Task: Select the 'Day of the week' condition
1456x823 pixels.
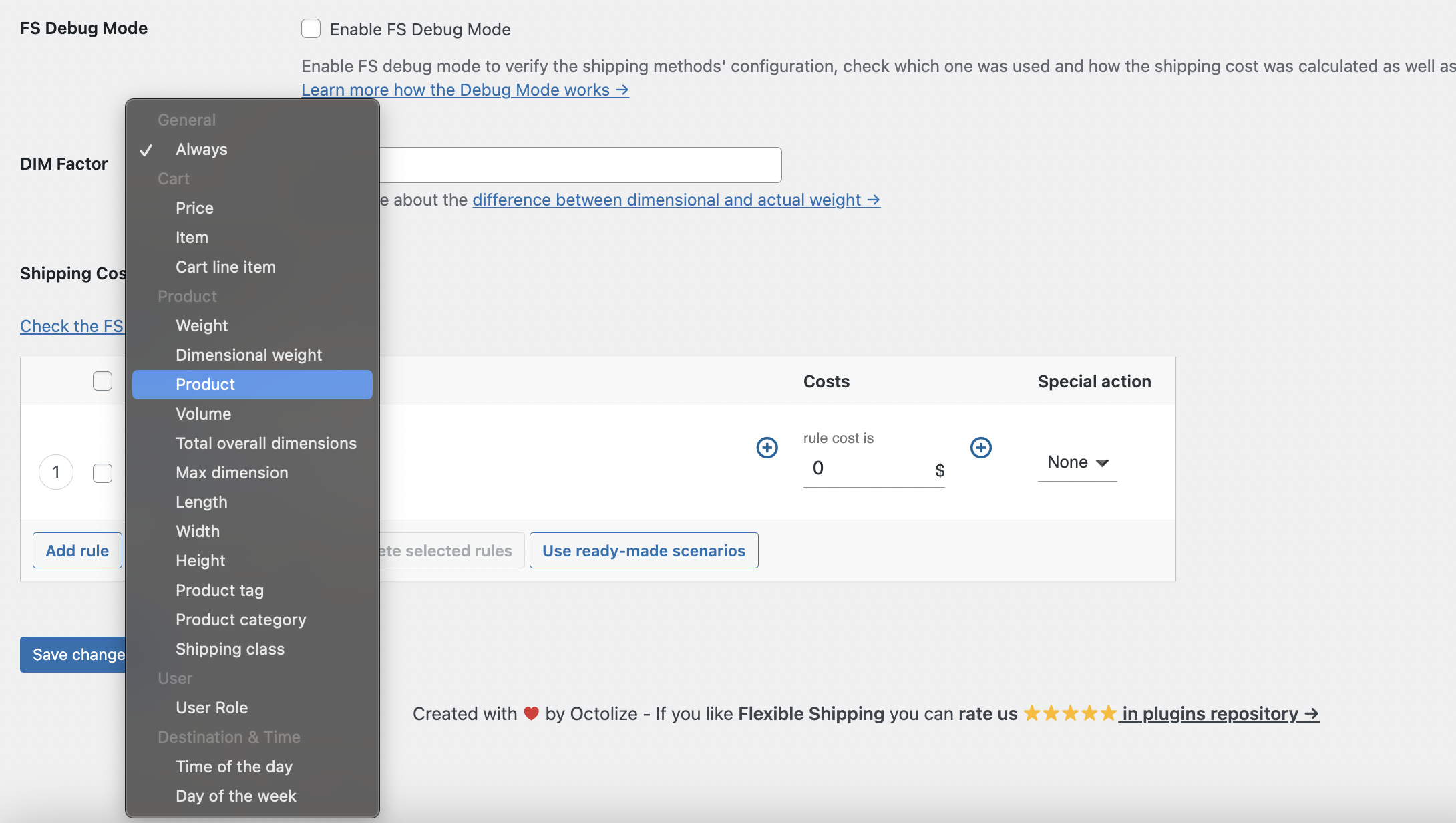Action: click(x=236, y=796)
